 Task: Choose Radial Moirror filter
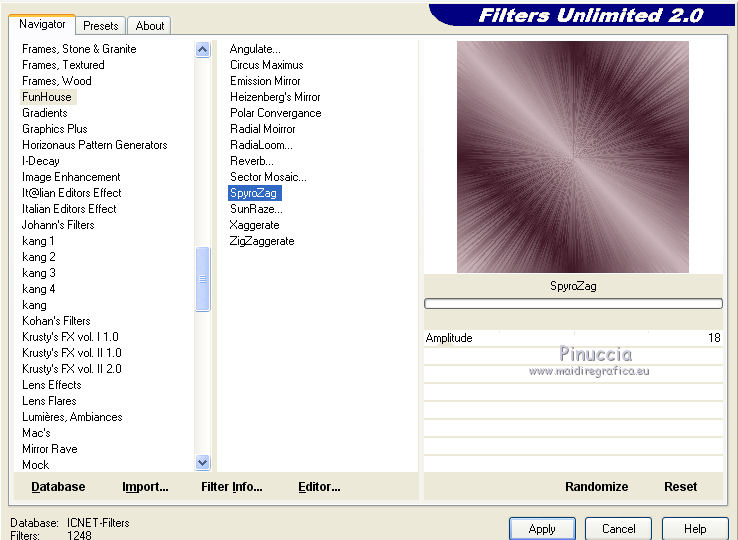point(263,129)
